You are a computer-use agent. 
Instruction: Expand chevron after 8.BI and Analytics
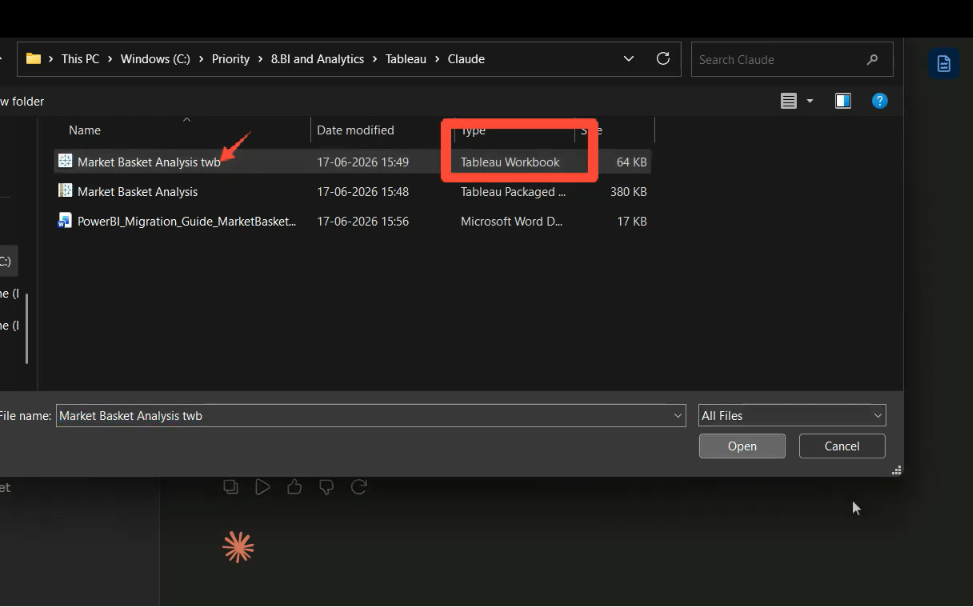(x=375, y=59)
